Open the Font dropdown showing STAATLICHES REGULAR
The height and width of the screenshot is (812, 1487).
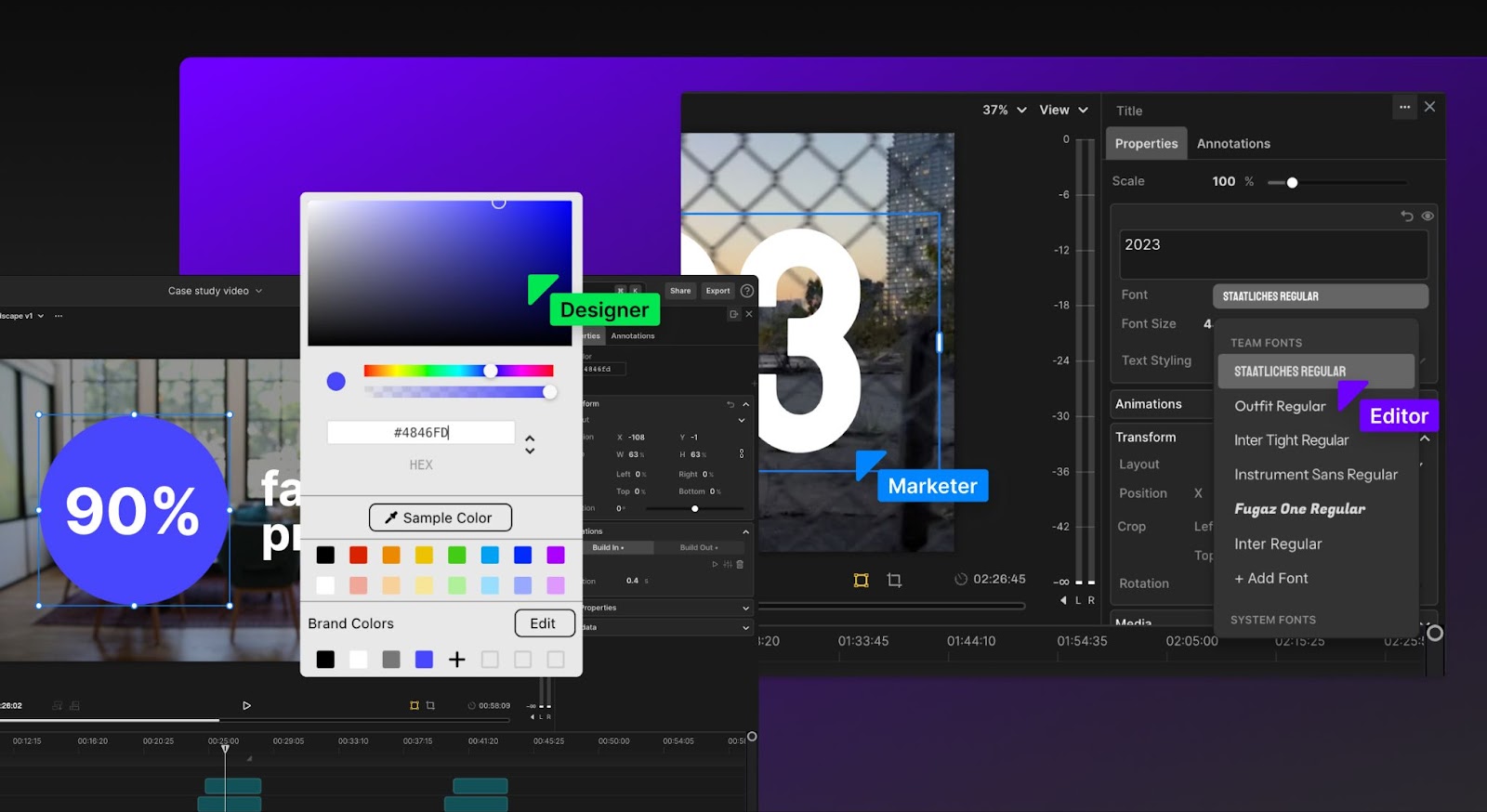point(1320,296)
